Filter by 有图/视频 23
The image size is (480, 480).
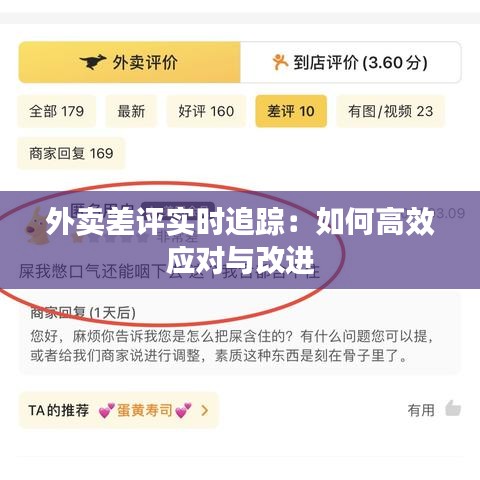tap(390, 111)
